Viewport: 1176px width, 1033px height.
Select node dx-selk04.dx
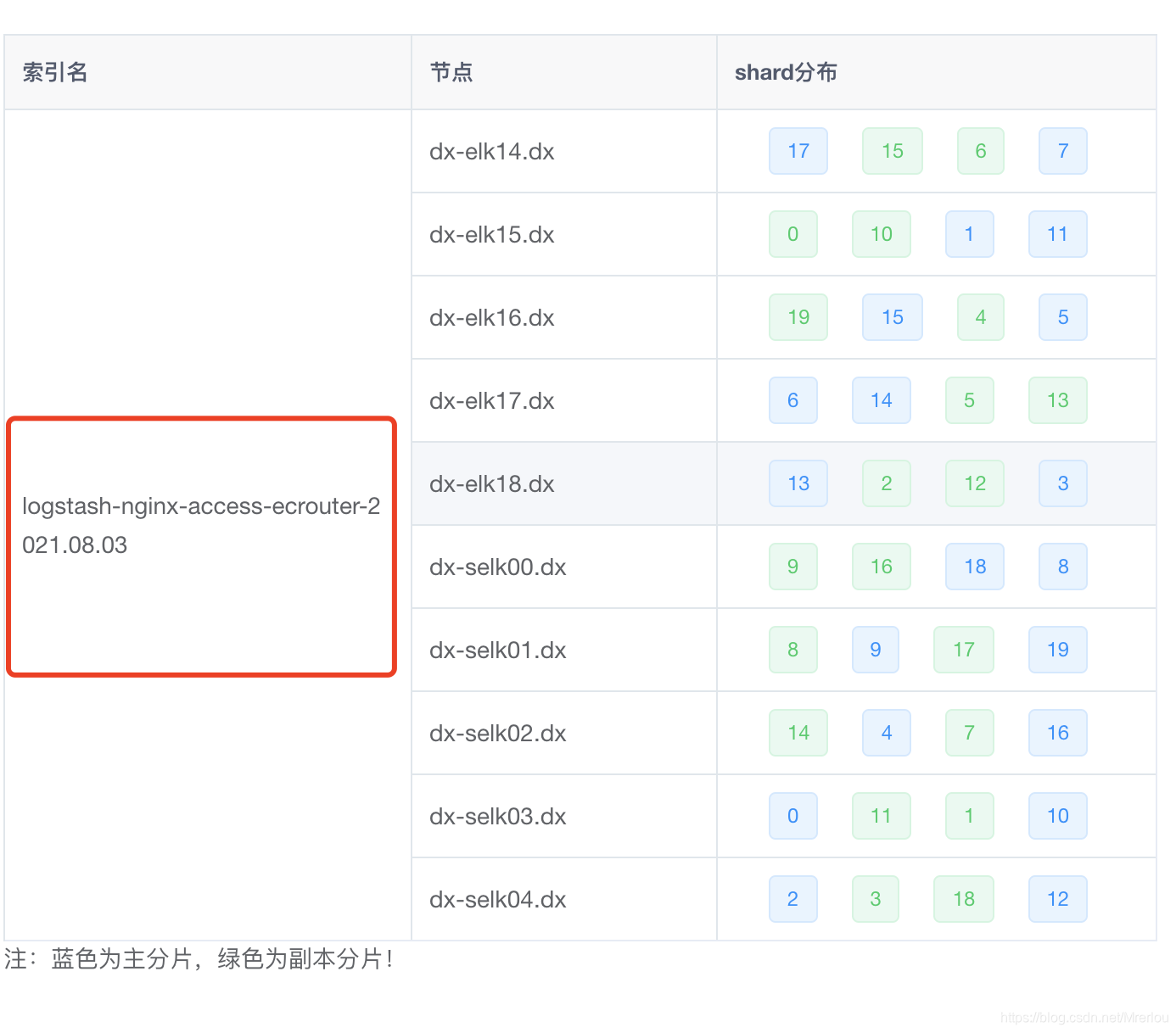coord(498,900)
